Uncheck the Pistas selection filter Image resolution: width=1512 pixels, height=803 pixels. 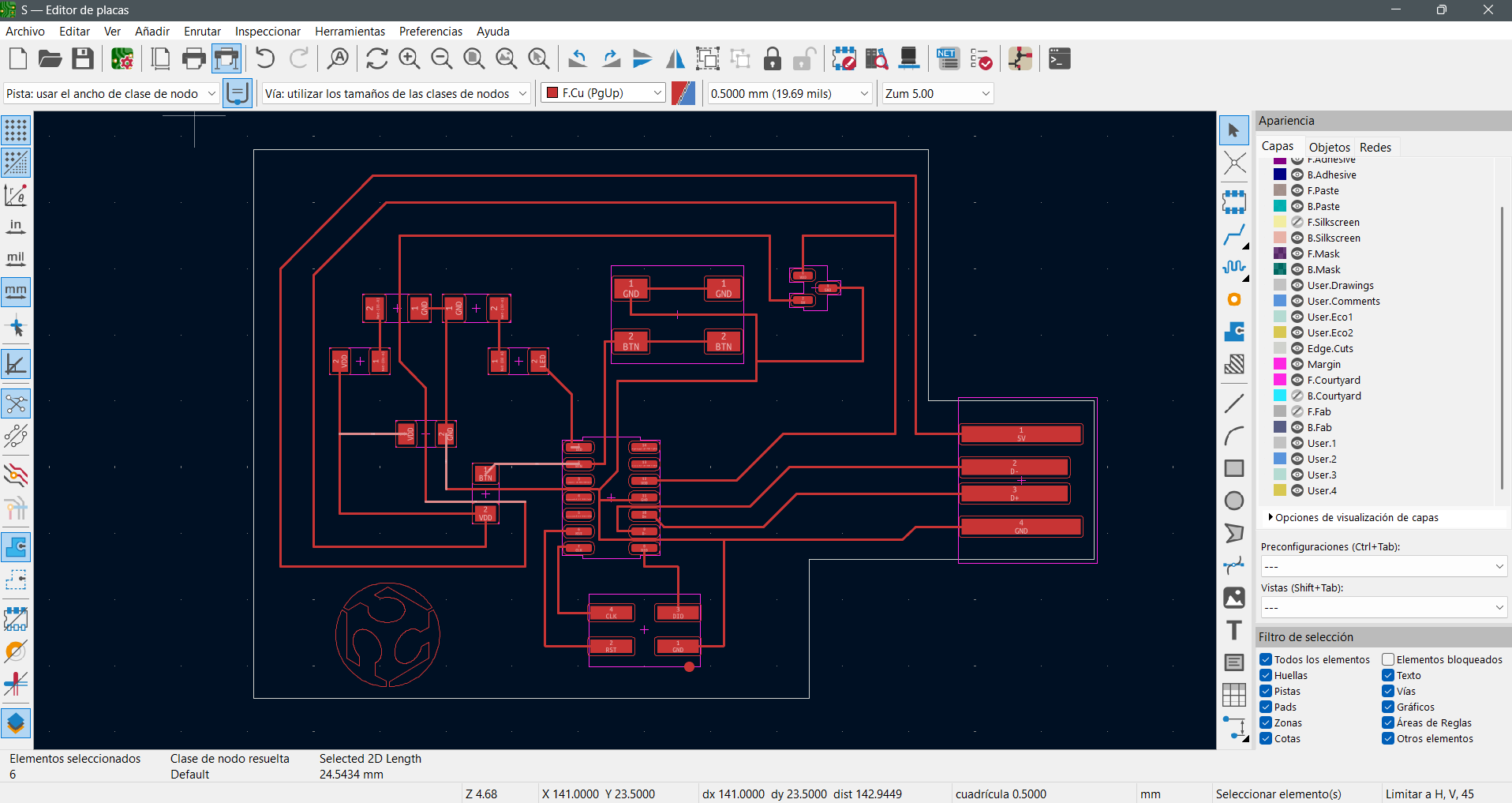(x=1266, y=691)
